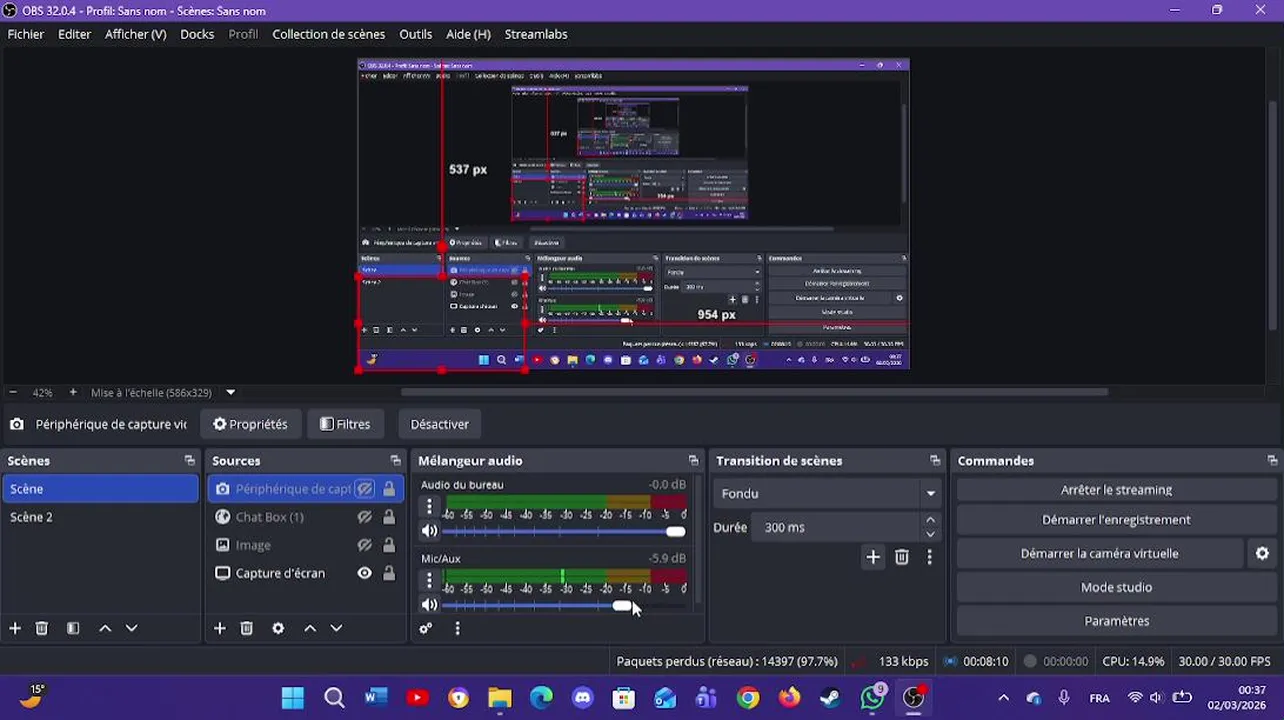Viewport: 1284px width, 720px height.
Task: Move scene up with arrow icon
Action: [105, 628]
